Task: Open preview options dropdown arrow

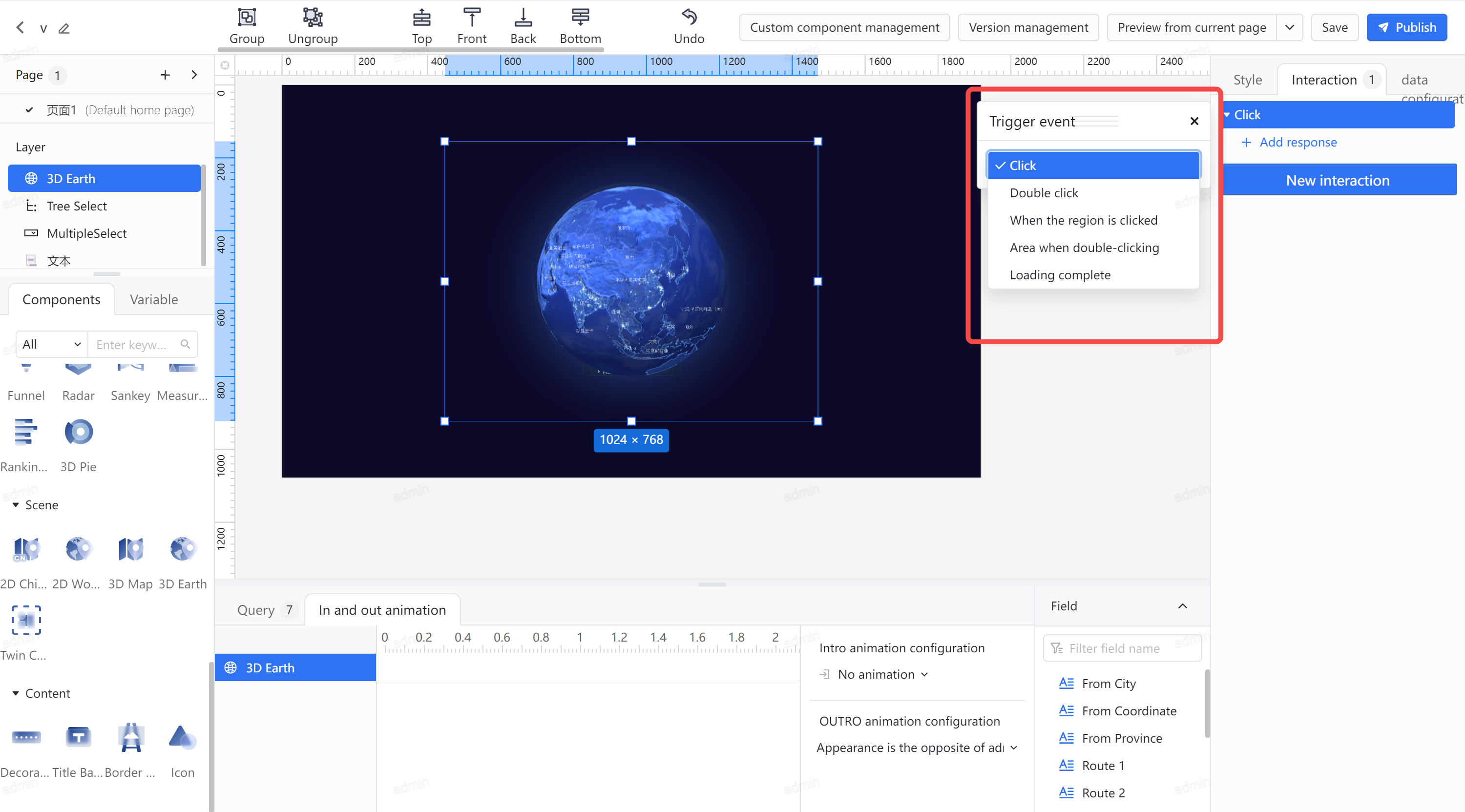Action: click(1289, 27)
